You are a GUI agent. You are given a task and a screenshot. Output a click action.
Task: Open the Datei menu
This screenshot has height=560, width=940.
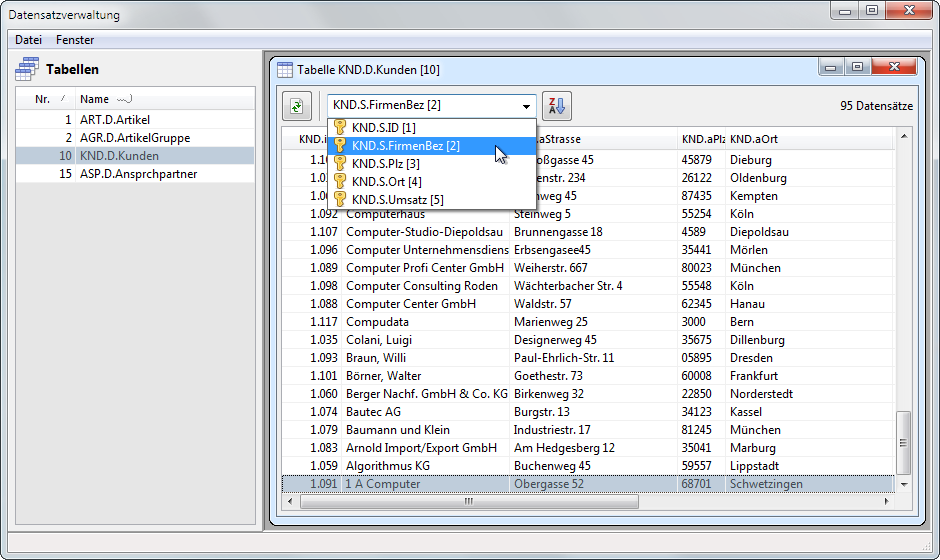[x=28, y=40]
